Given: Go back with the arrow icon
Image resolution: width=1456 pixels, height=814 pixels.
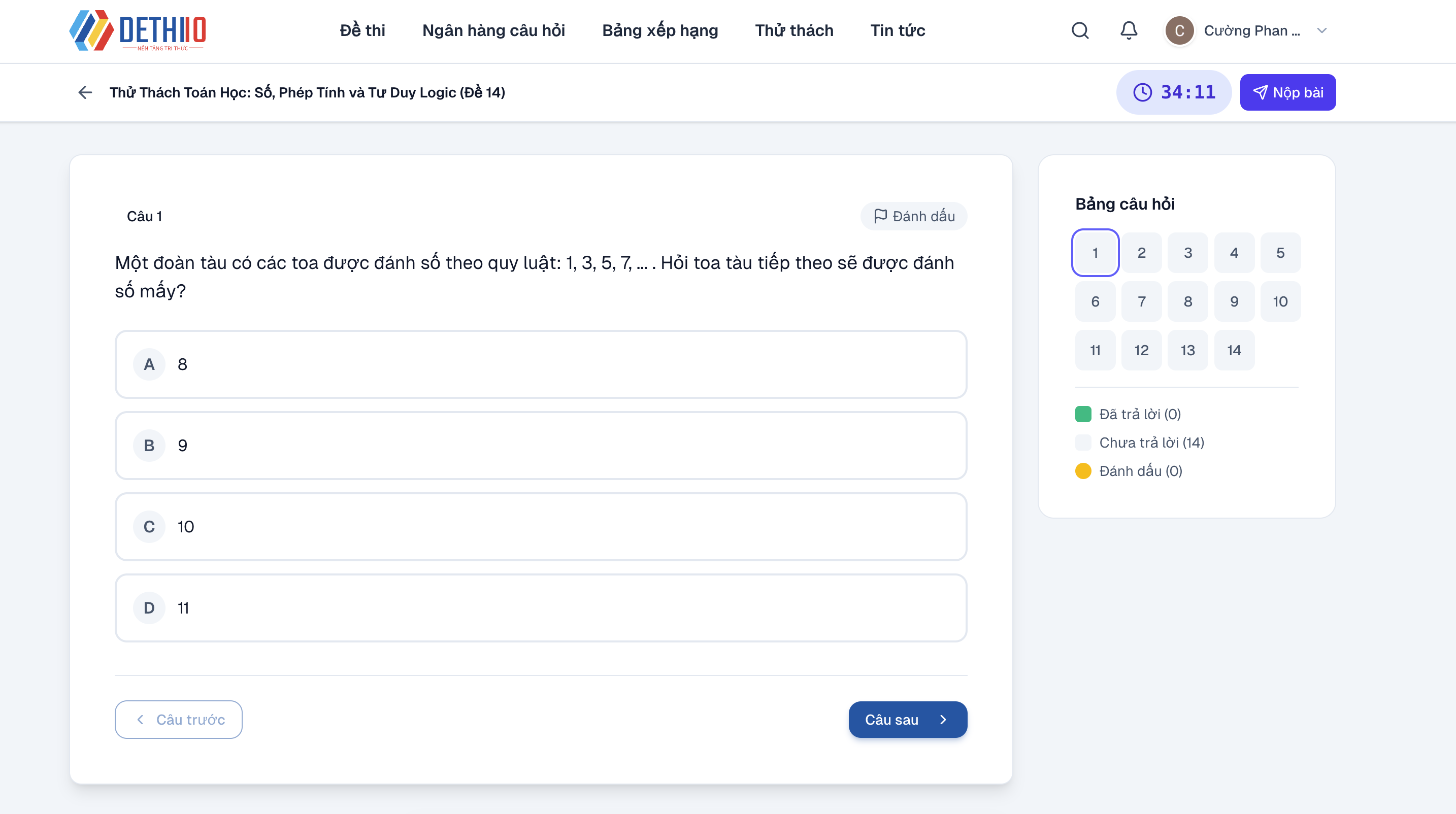Looking at the screenshot, I should click(85, 92).
